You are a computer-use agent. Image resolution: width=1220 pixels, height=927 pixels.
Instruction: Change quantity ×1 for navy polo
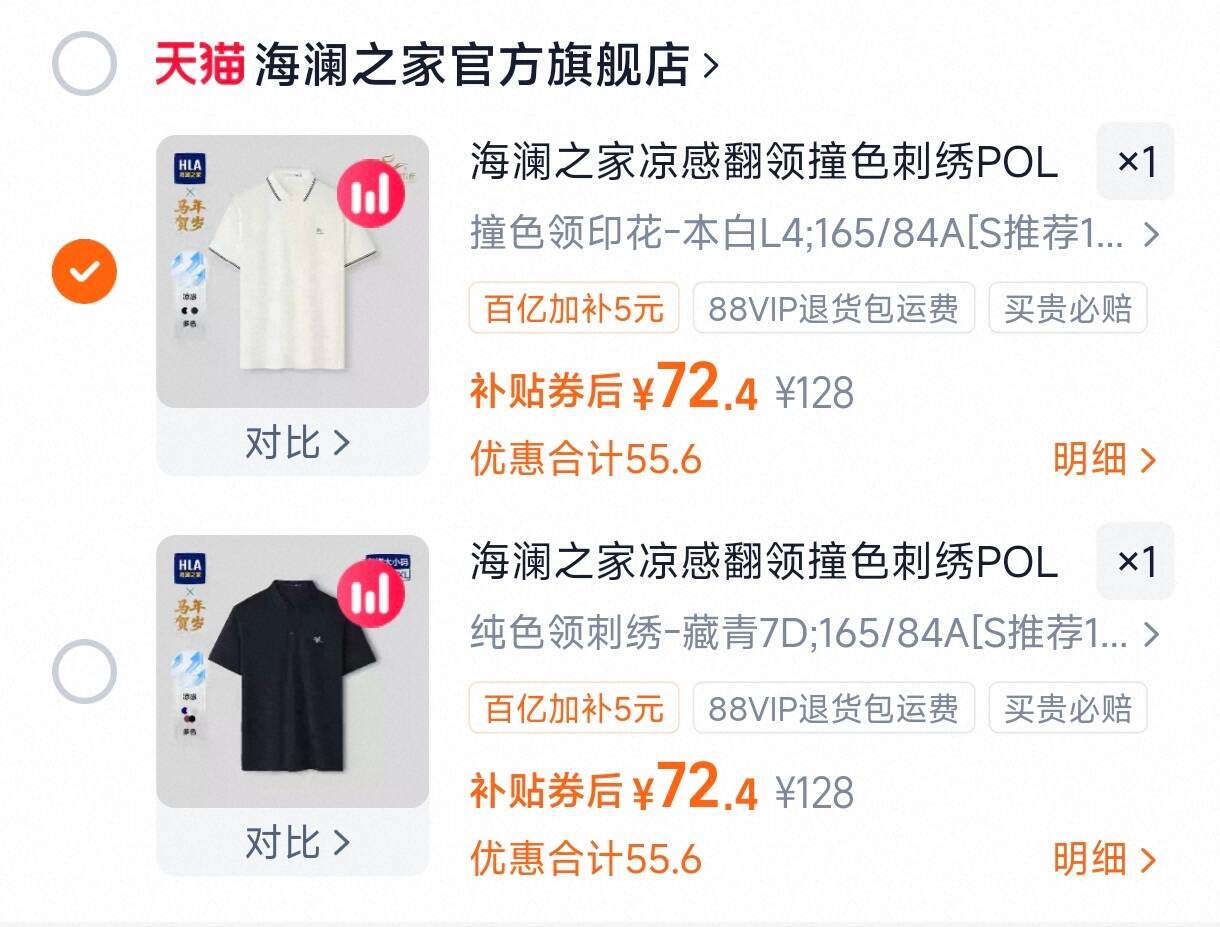click(x=1135, y=561)
